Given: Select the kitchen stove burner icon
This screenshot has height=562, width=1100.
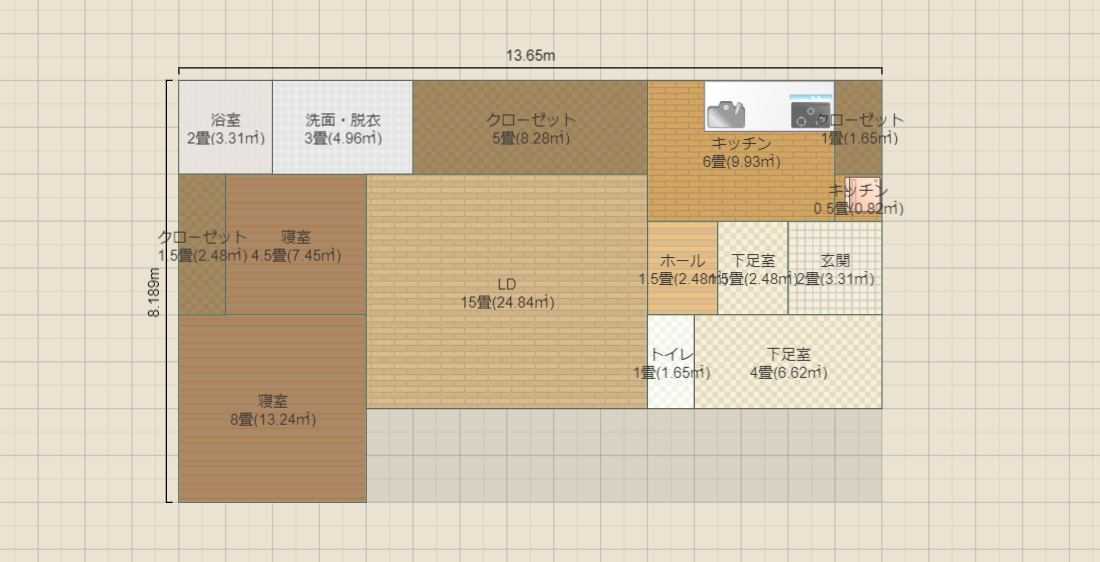Looking at the screenshot, I should pyautogui.click(x=810, y=114).
